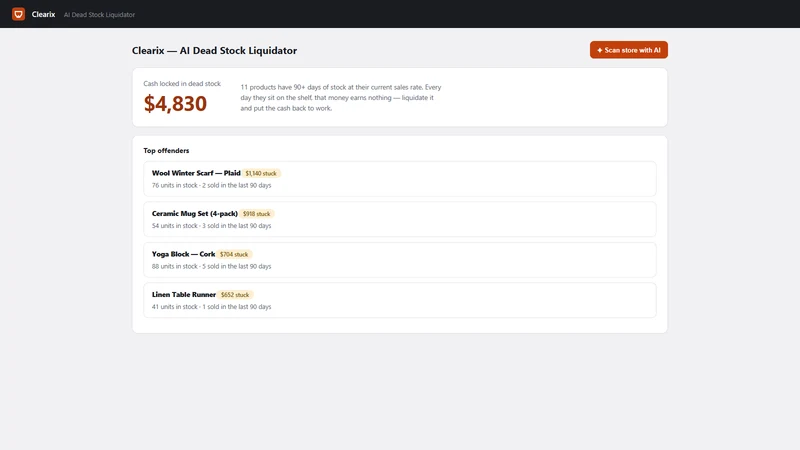Click the Clearix — AI Dead Stock Liquidator title

click(x=214, y=51)
